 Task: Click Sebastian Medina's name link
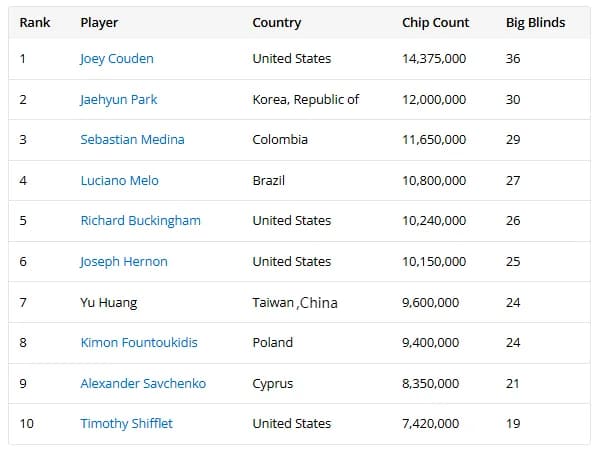coord(132,139)
